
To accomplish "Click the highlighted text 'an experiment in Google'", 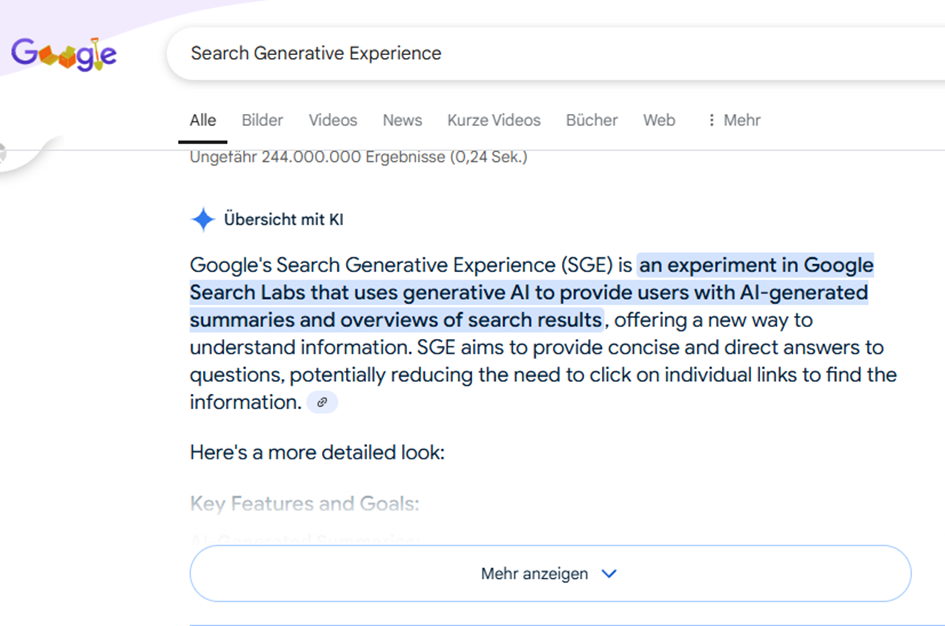I will click(756, 265).
